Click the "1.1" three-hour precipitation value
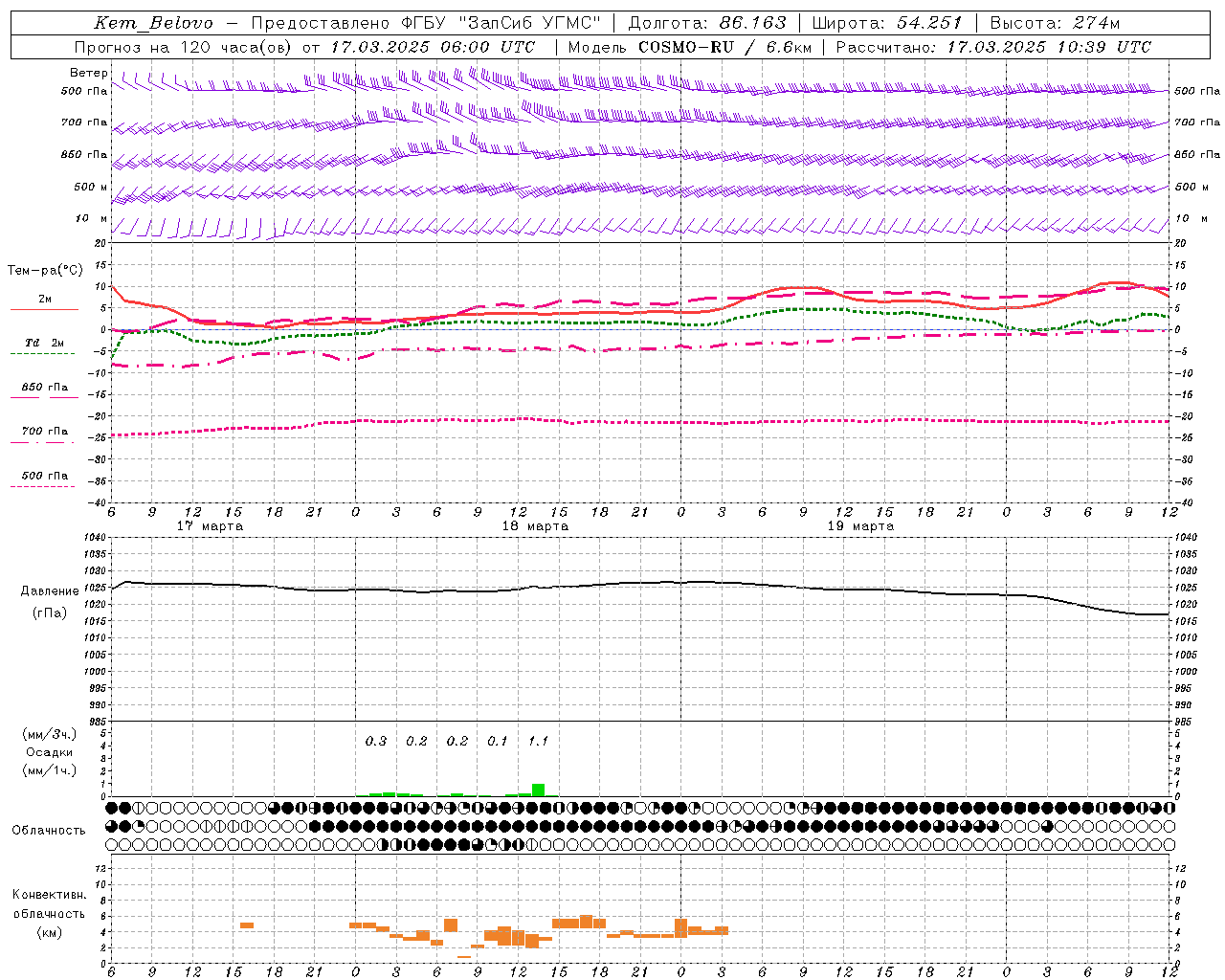The height and width of the screenshot is (980, 1225). click(x=538, y=742)
